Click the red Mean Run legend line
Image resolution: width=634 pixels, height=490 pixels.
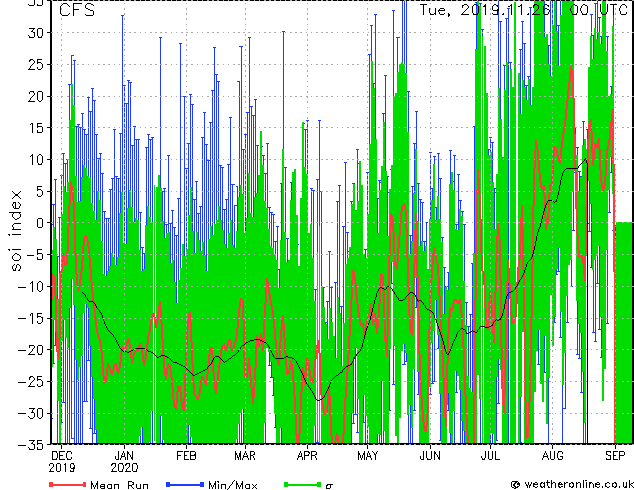[68, 484]
